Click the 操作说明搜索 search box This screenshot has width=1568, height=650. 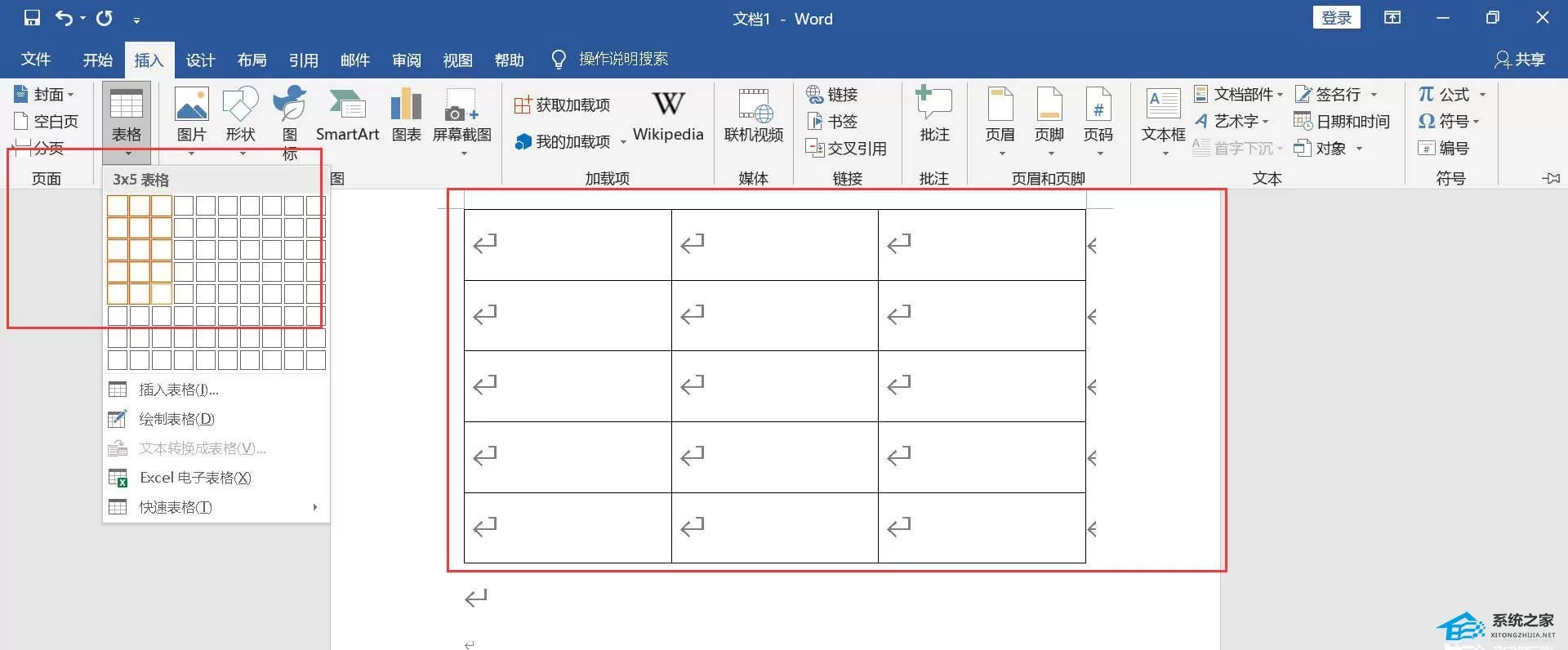(x=623, y=59)
